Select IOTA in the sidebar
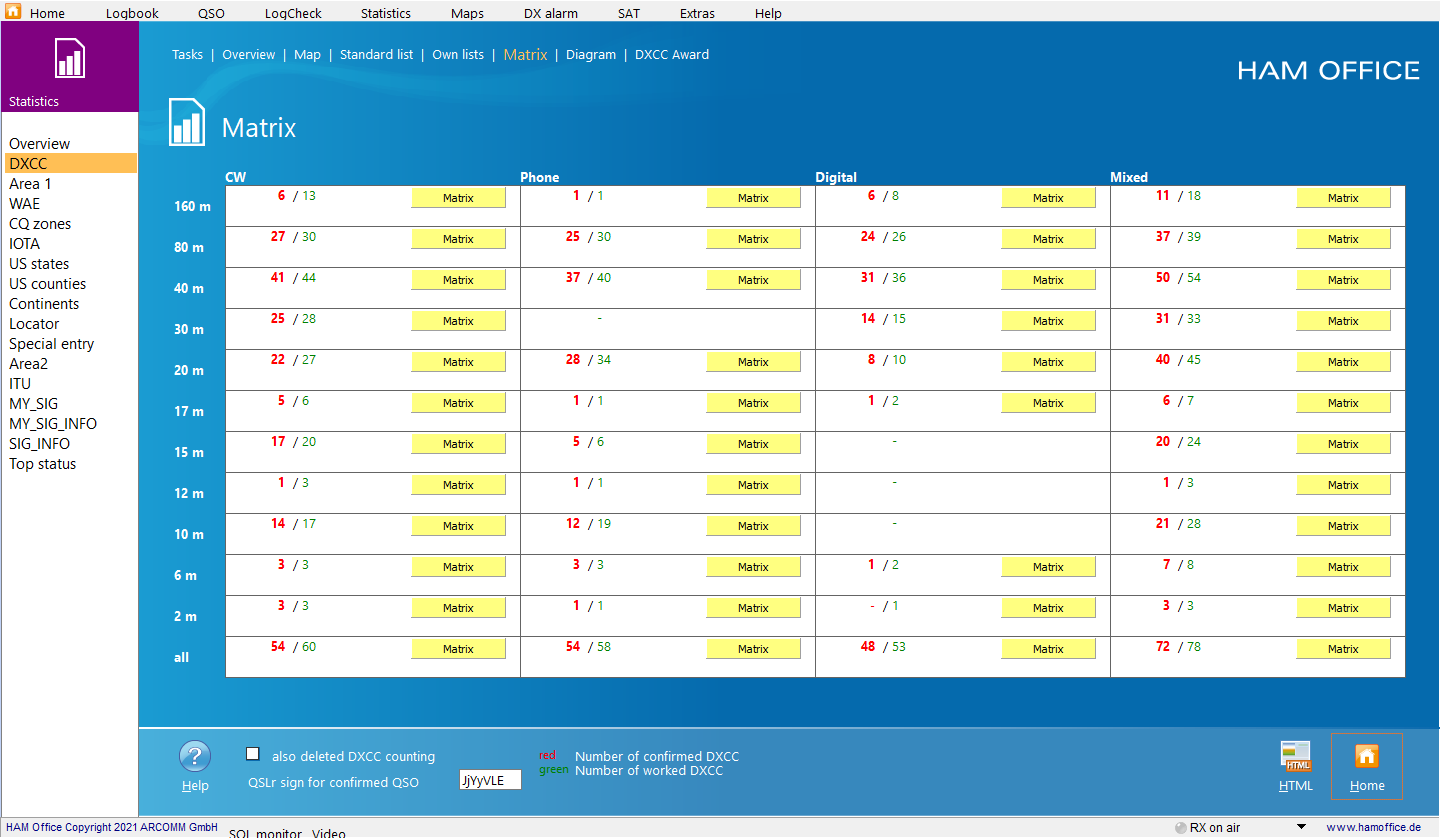 (x=25, y=244)
